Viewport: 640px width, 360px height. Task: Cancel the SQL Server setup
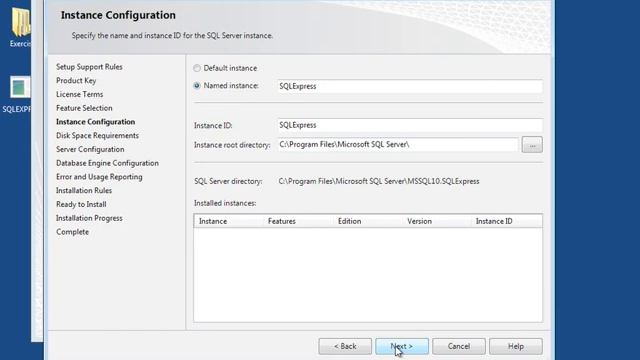459,346
